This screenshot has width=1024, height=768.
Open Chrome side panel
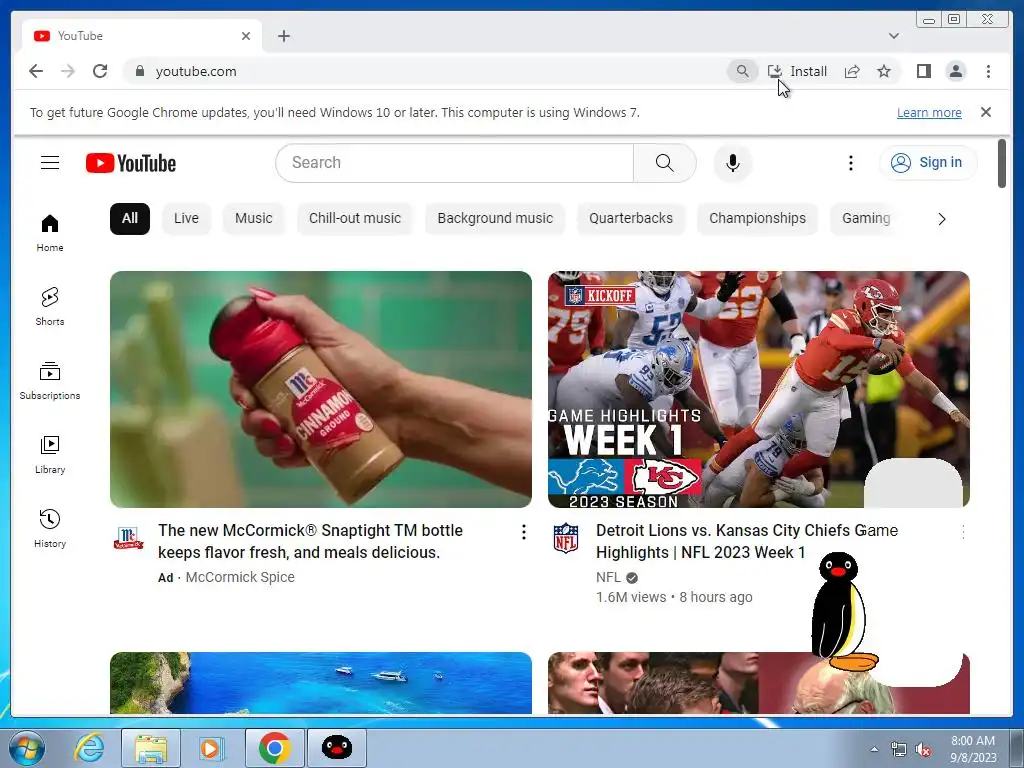pos(923,71)
